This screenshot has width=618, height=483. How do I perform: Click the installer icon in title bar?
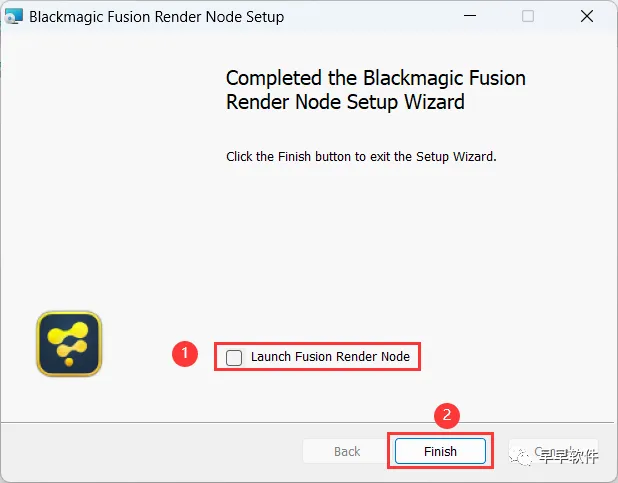click(14, 17)
